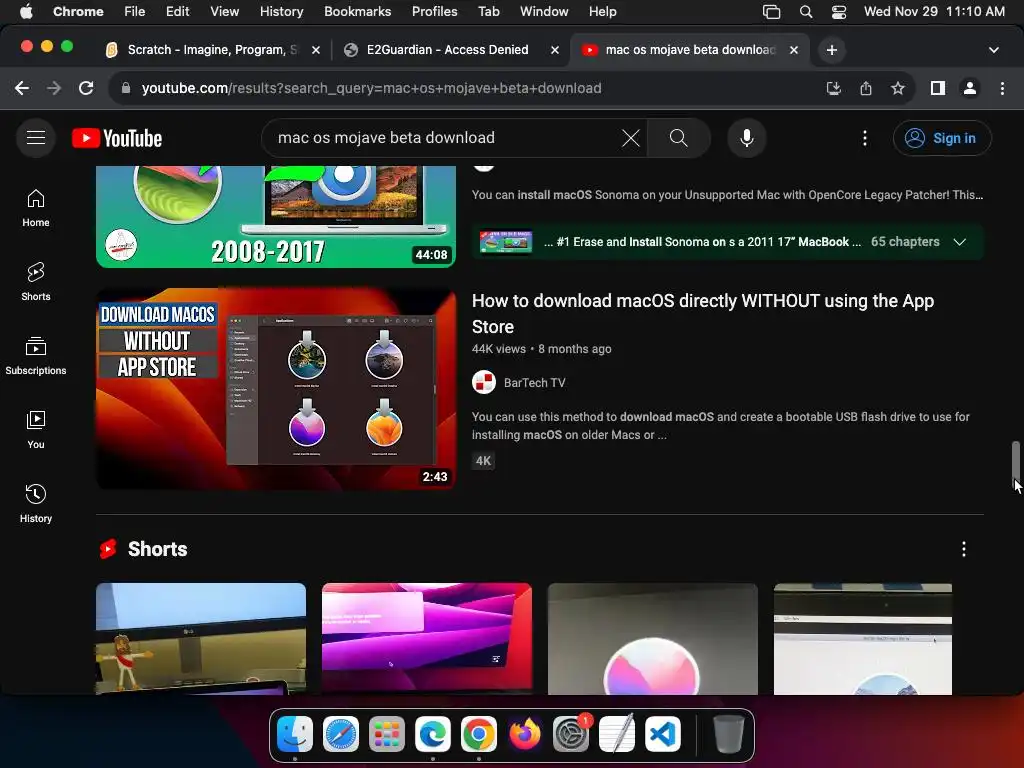The width and height of the screenshot is (1024, 768).
Task: Open Control Center in menu bar
Action: [839, 11]
